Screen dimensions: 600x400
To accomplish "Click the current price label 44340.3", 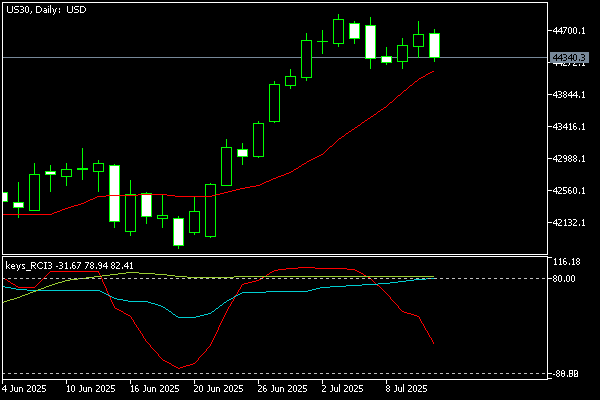I will [x=569, y=57].
